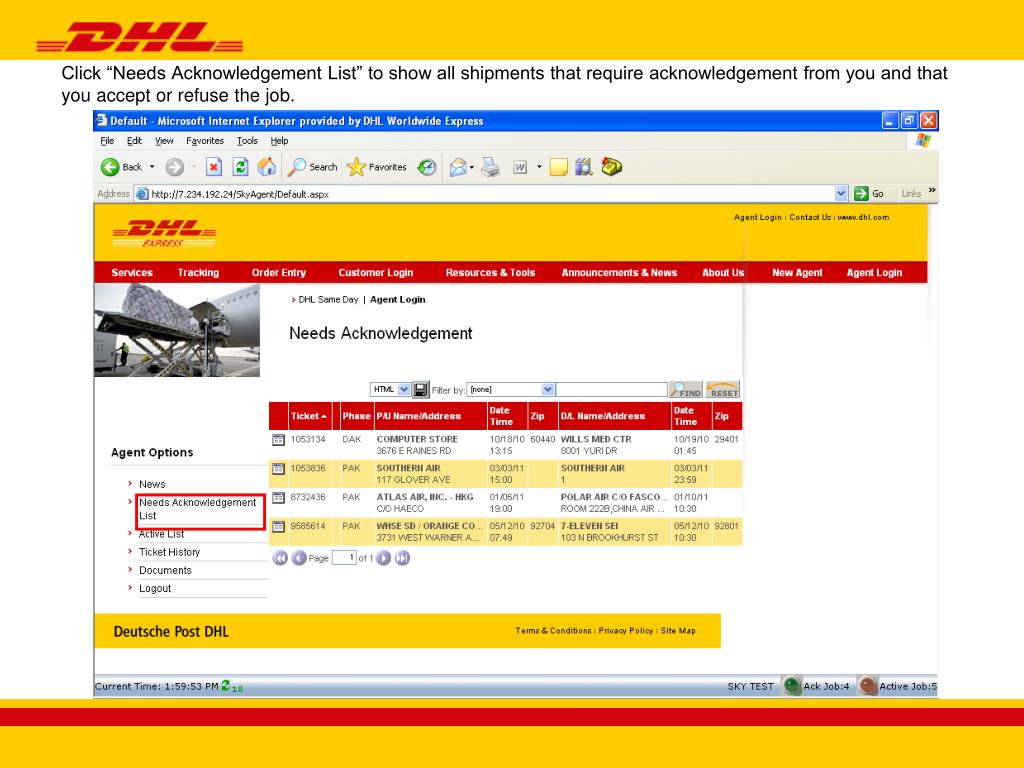The image size is (1024, 768).
Task: Open the News option
Action: [152, 485]
